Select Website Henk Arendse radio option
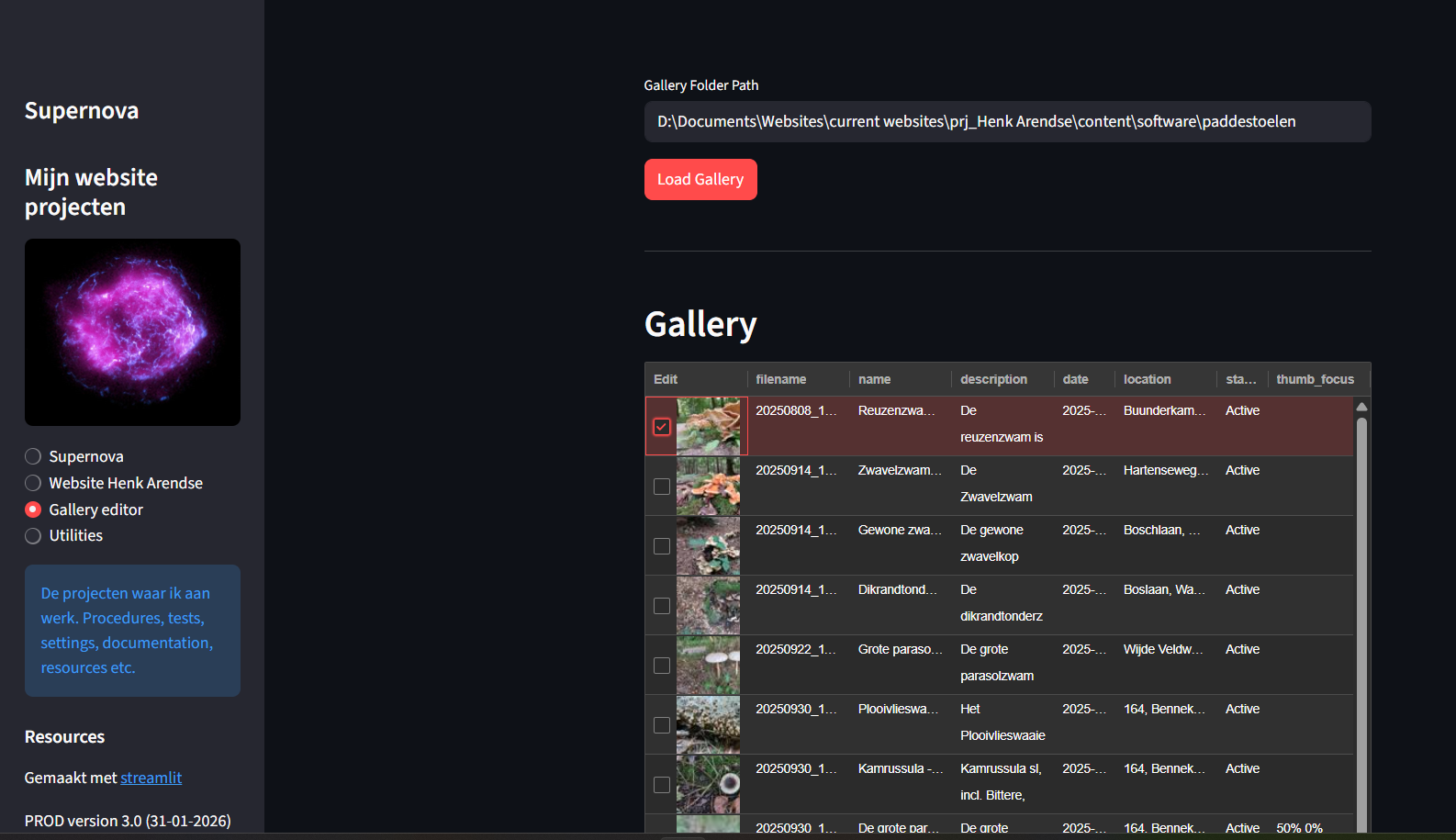This screenshot has width=1456, height=840. (33, 483)
